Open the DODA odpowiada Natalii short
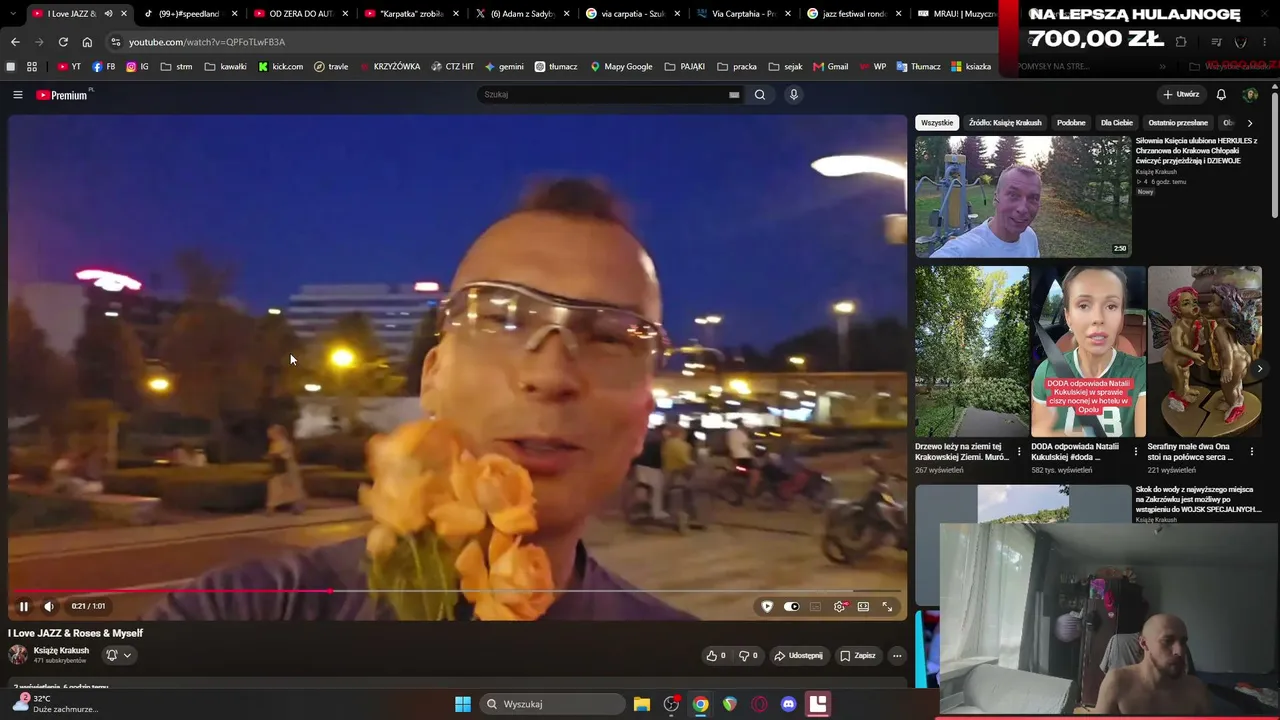Image resolution: width=1280 pixels, height=720 pixels. point(1088,351)
